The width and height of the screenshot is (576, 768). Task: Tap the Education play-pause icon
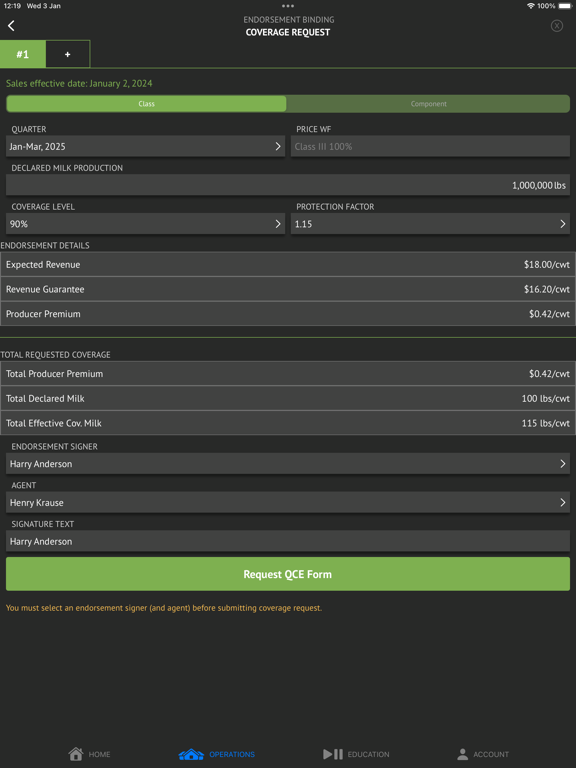(333, 754)
